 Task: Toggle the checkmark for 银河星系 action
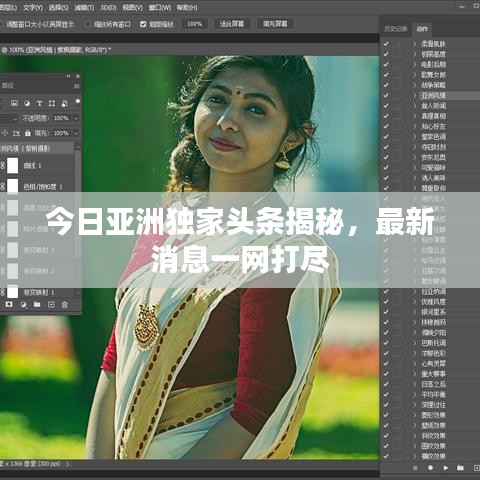click(386, 312)
